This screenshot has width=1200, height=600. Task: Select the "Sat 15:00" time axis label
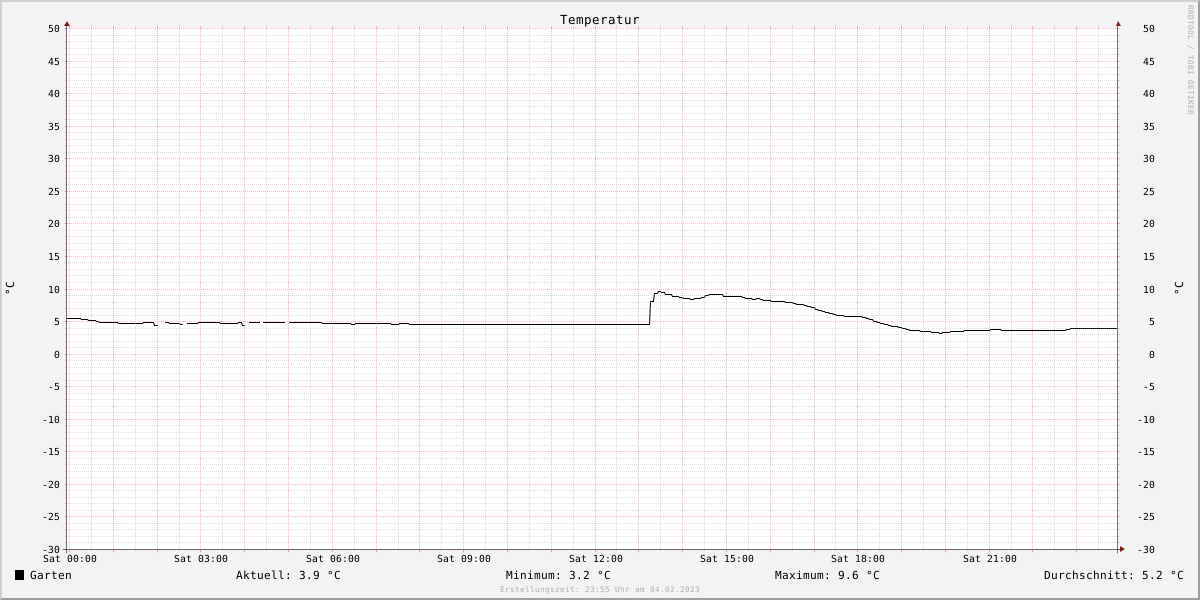point(727,559)
